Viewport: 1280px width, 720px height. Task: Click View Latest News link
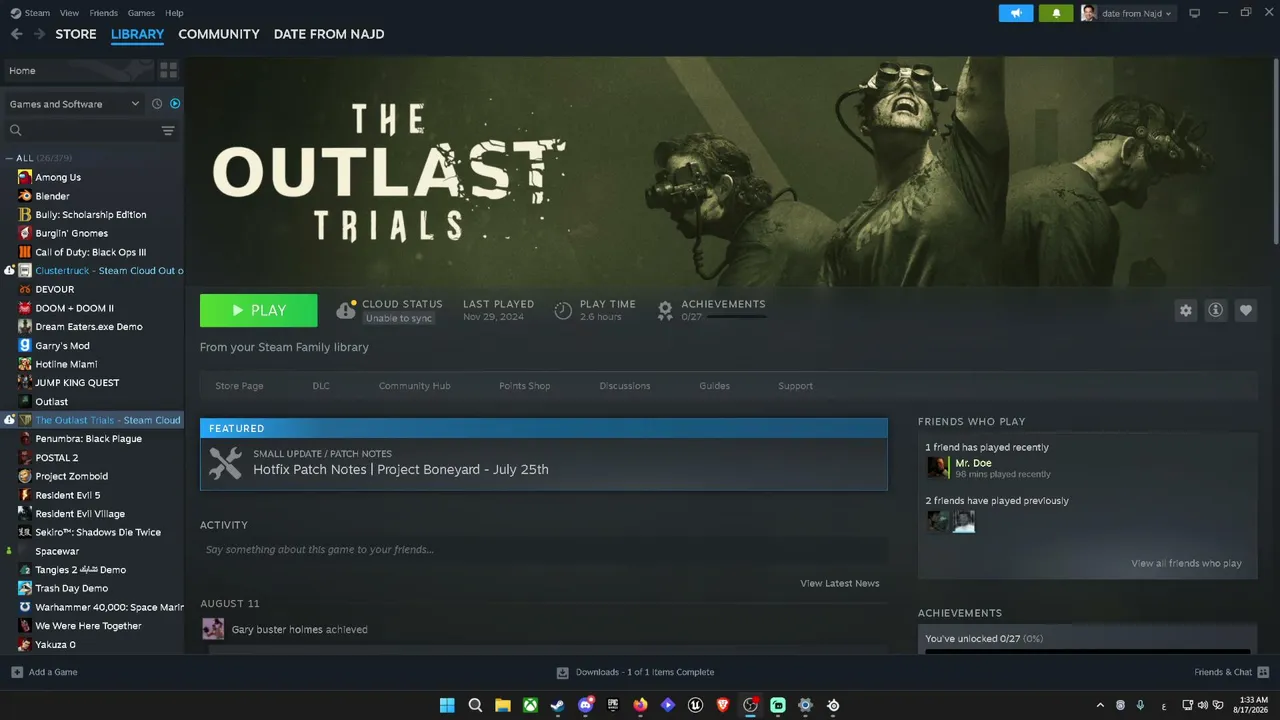click(840, 583)
